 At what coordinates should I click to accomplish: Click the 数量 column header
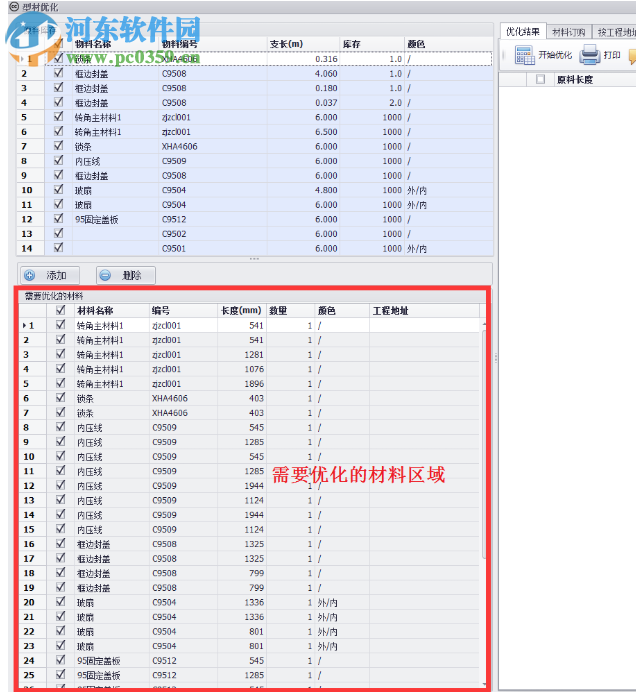click(x=290, y=311)
